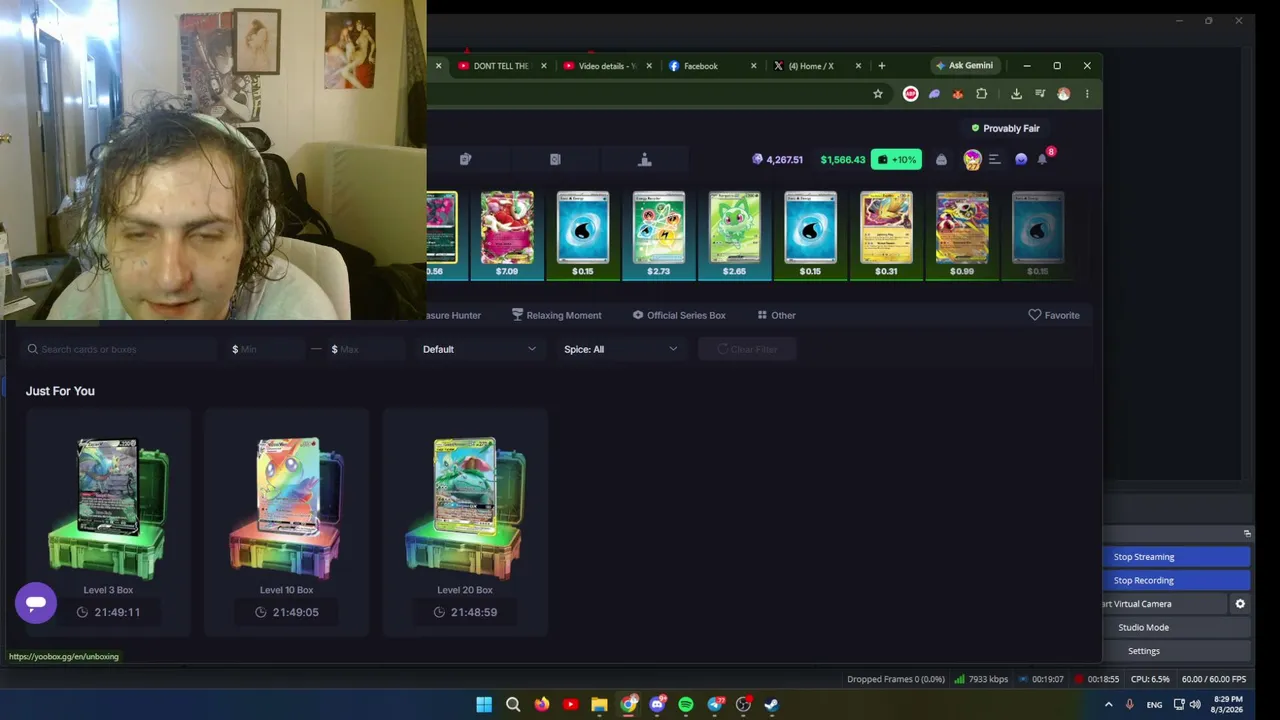The width and height of the screenshot is (1280, 720).
Task: Open Telegram from the taskbar
Action: click(715, 704)
